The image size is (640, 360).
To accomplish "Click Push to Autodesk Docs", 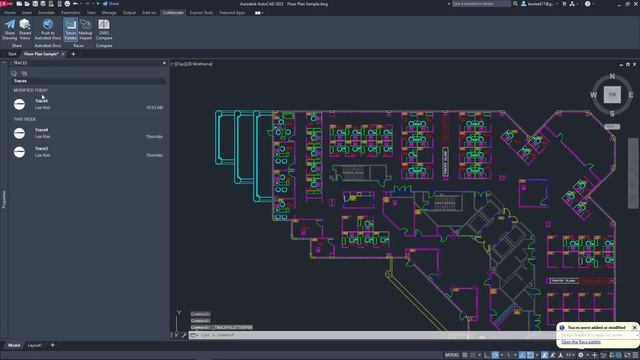I will (x=48, y=29).
